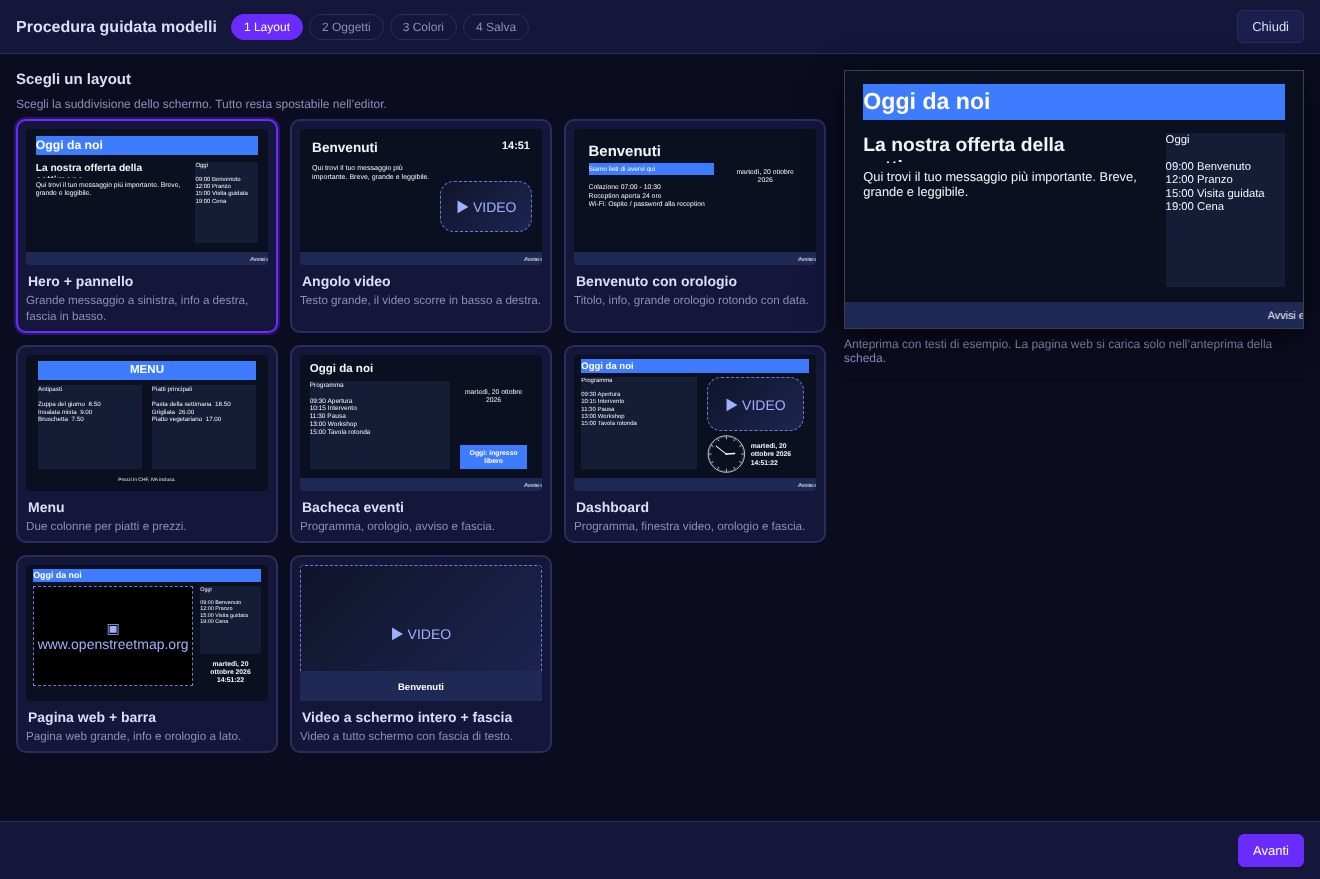1320x879 pixels.
Task: Jump to step 4 Salva
Action: coord(496,27)
